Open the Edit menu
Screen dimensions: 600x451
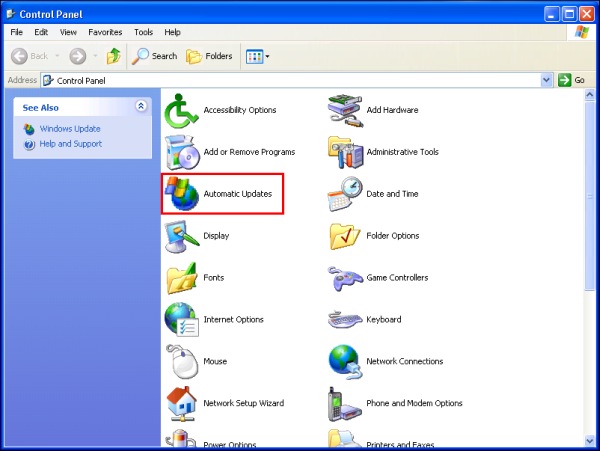[41, 33]
